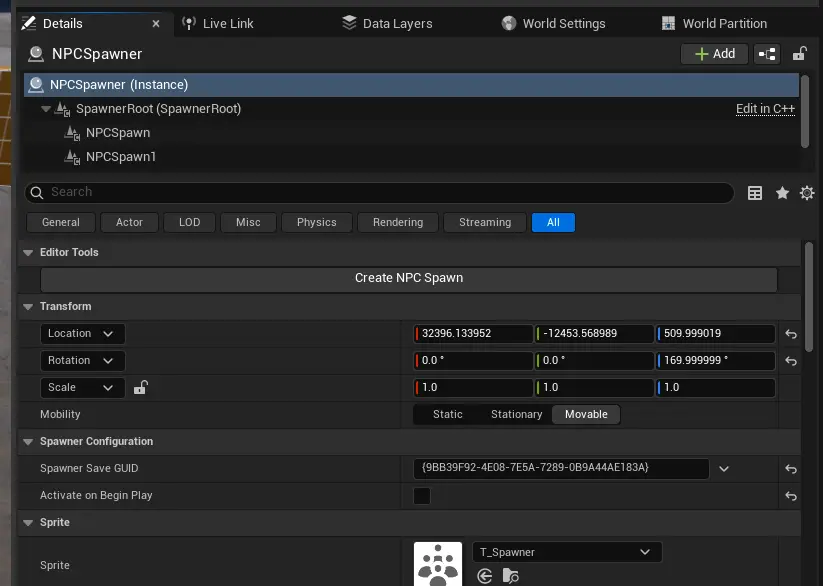Open the details settings gear icon
This screenshot has width=823, height=586.
tap(807, 193)
